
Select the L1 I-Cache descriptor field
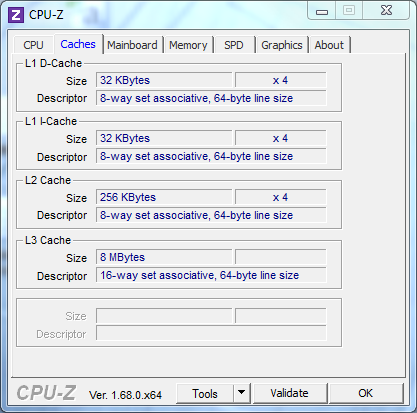(x=211, y=156)
